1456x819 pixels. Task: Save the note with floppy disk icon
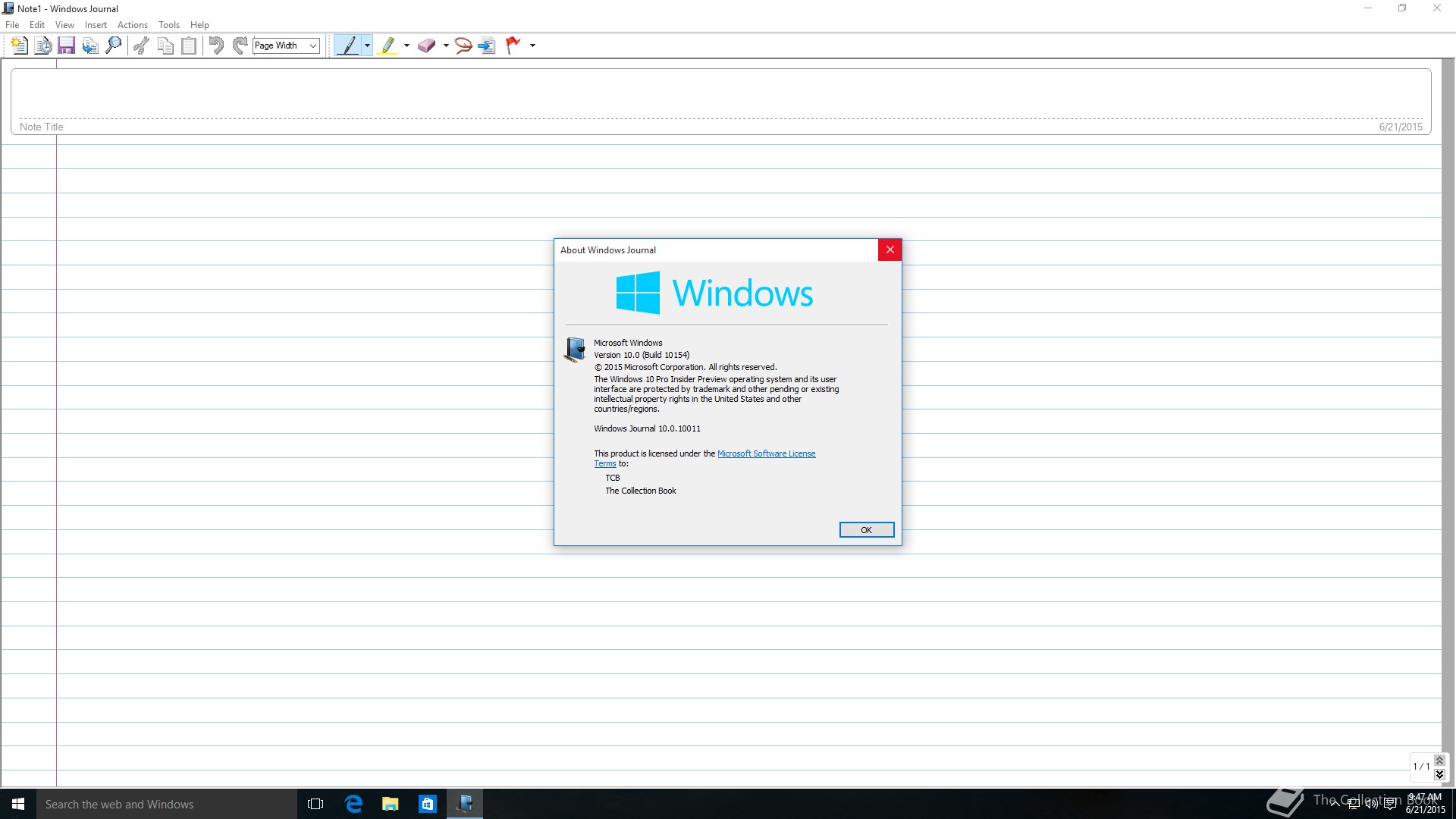coord(67,45)
